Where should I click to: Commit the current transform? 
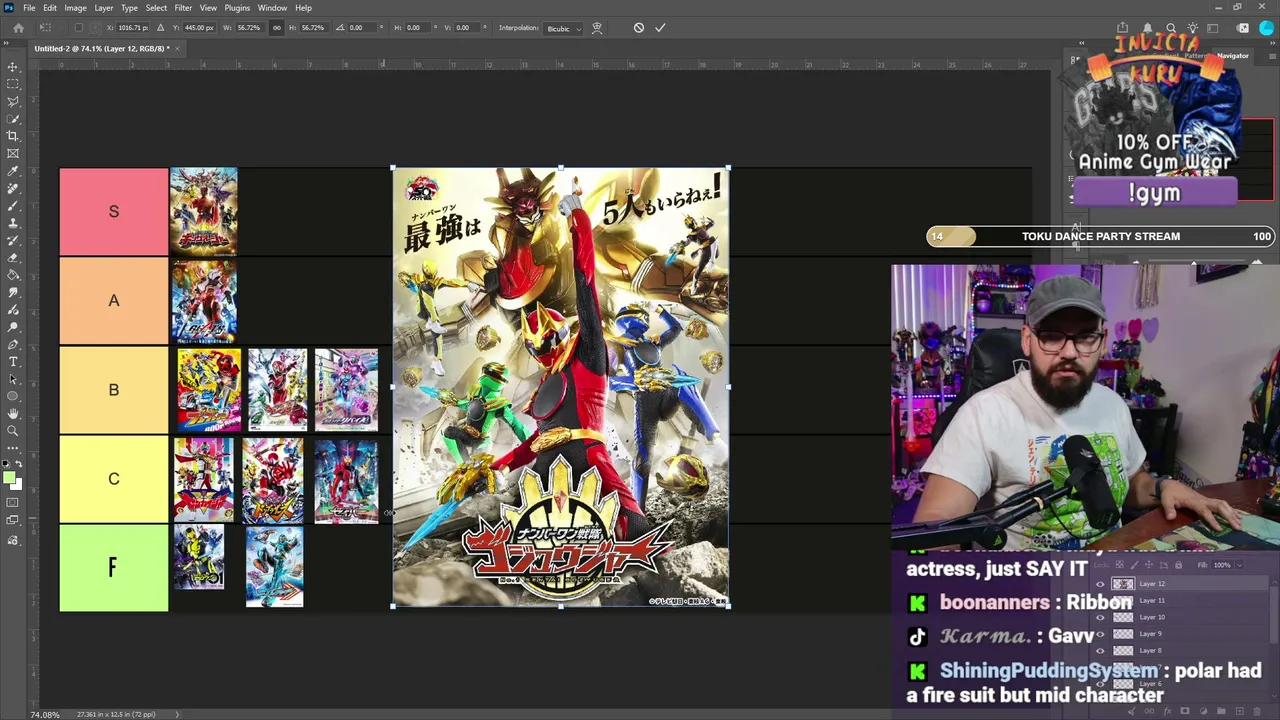coord(660,28)
